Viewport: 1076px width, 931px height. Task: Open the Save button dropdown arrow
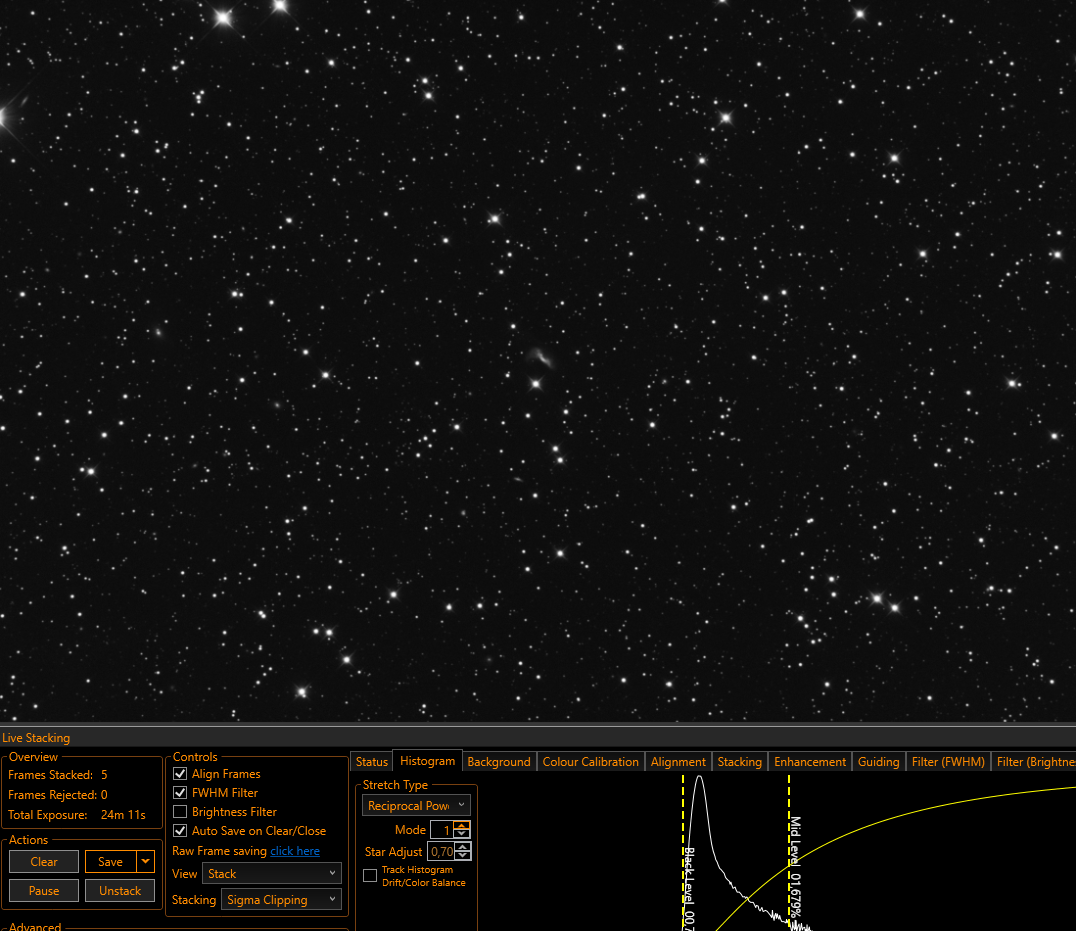click(x=145, y=862)
